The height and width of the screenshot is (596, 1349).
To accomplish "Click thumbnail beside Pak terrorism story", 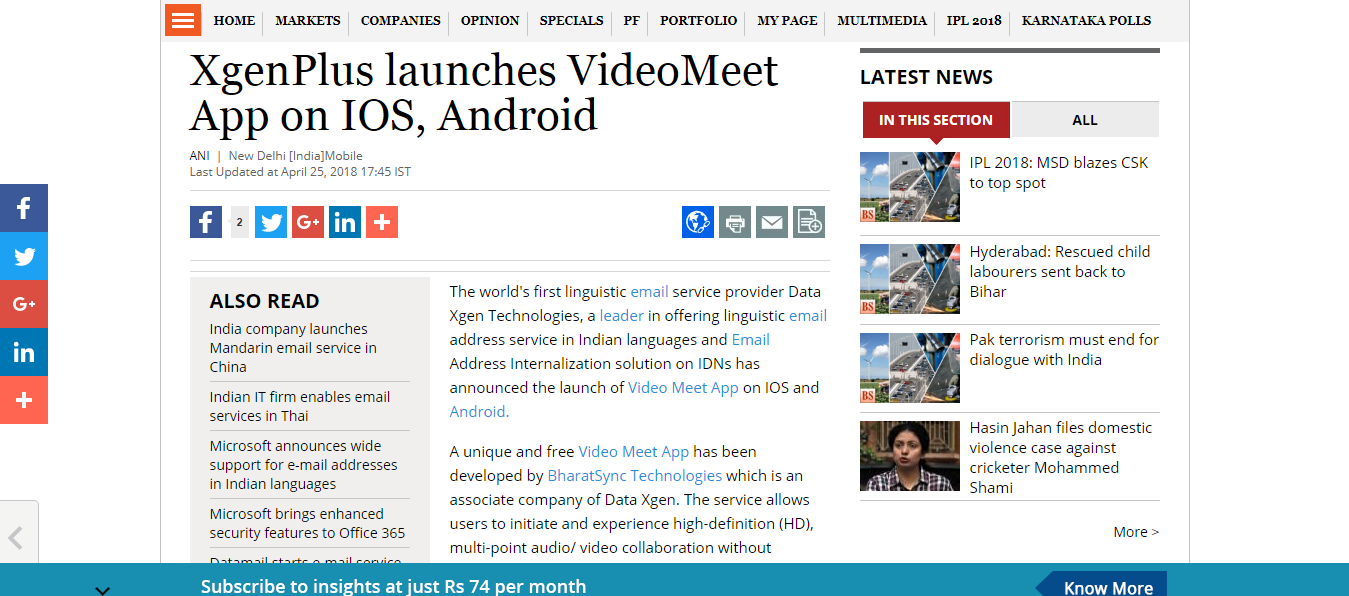I will point(910,368).
